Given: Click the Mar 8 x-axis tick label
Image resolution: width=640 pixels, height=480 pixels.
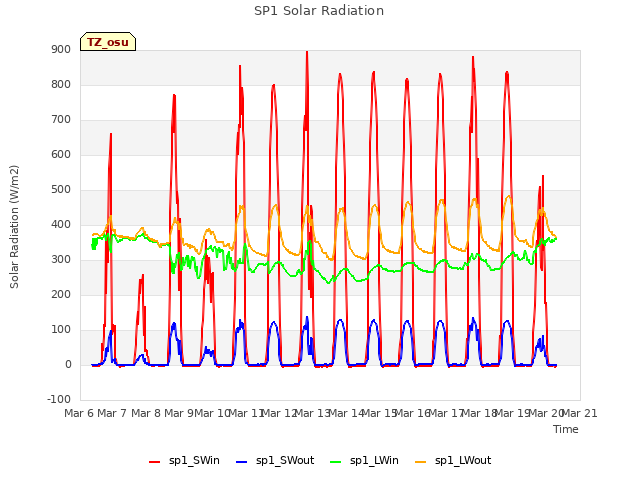Looking at the screenshot, I should click(x=146, y=413).
